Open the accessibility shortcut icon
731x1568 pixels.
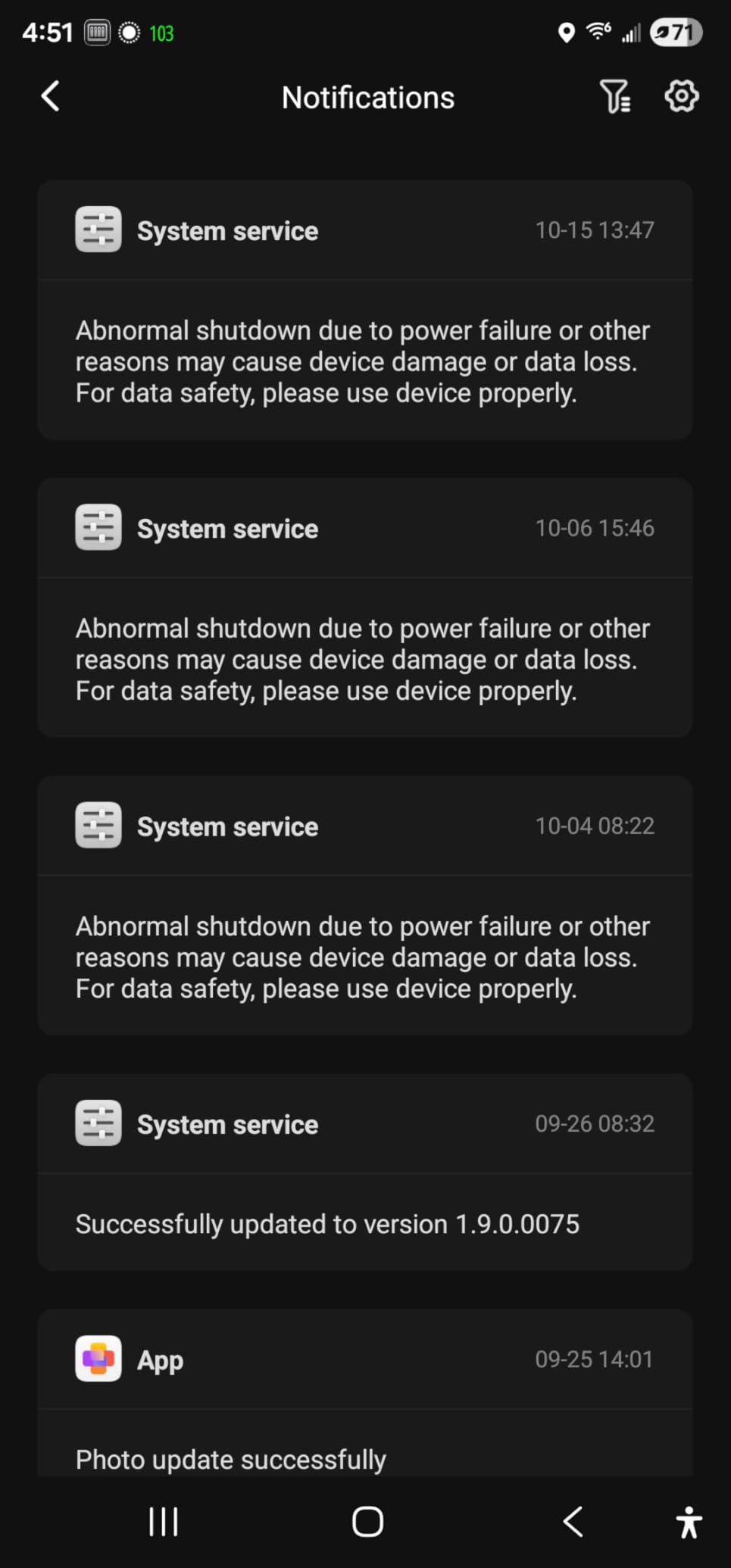click(689, 1522)
